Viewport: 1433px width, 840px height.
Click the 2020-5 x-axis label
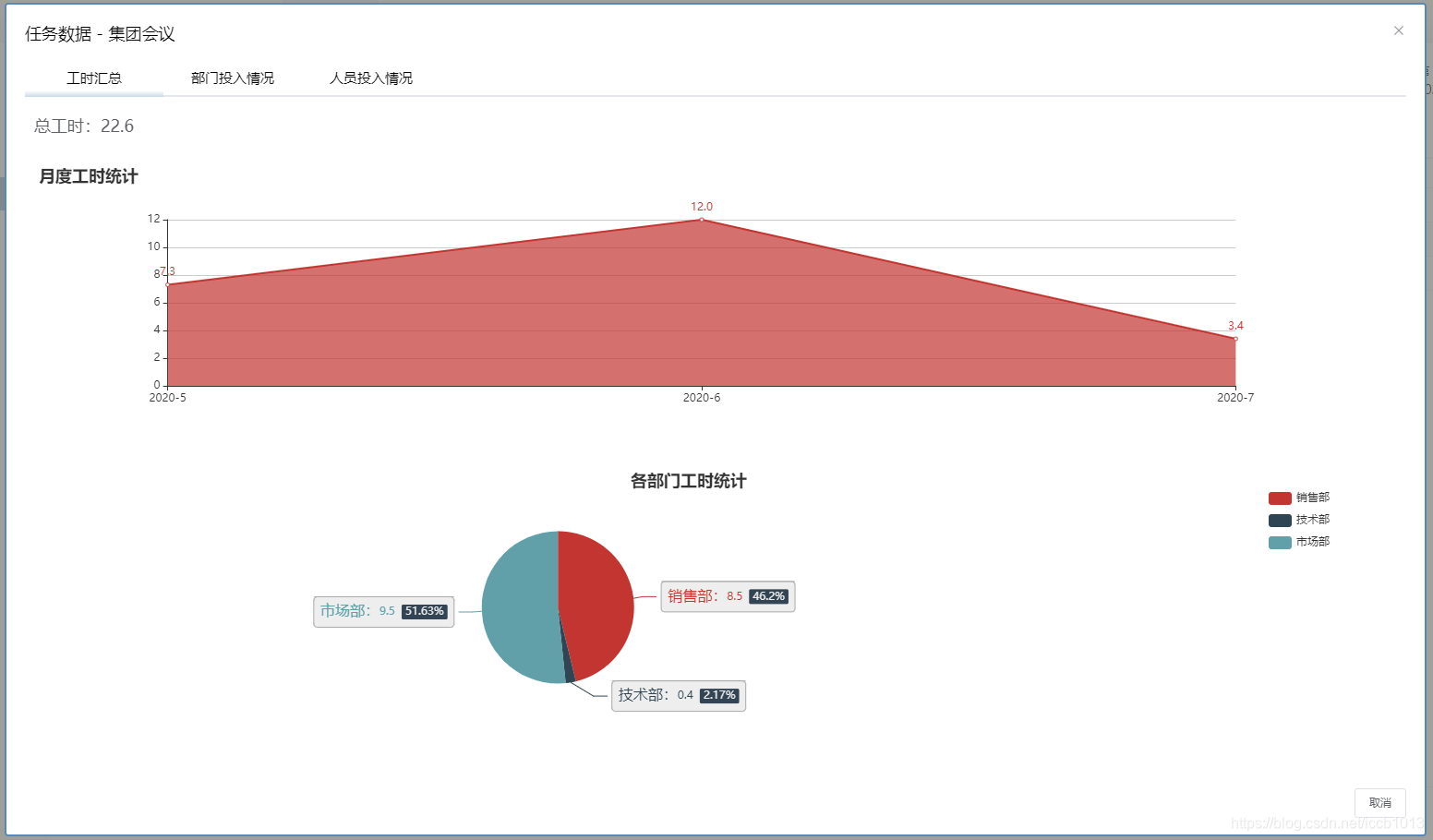168,398
